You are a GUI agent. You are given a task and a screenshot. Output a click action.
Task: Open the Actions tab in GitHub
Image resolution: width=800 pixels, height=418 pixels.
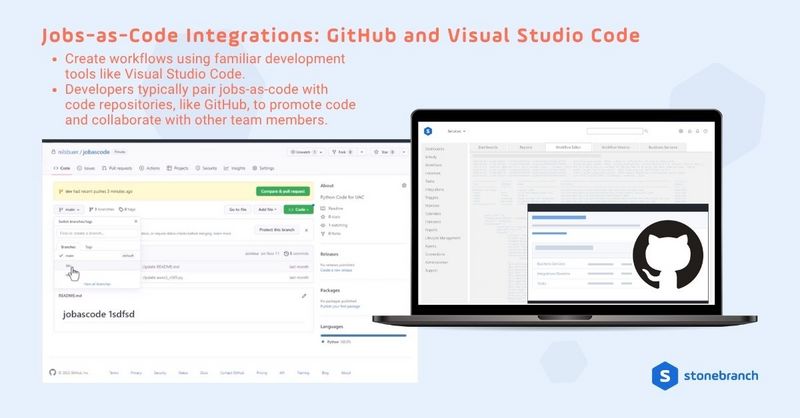(x=149, y=168)
